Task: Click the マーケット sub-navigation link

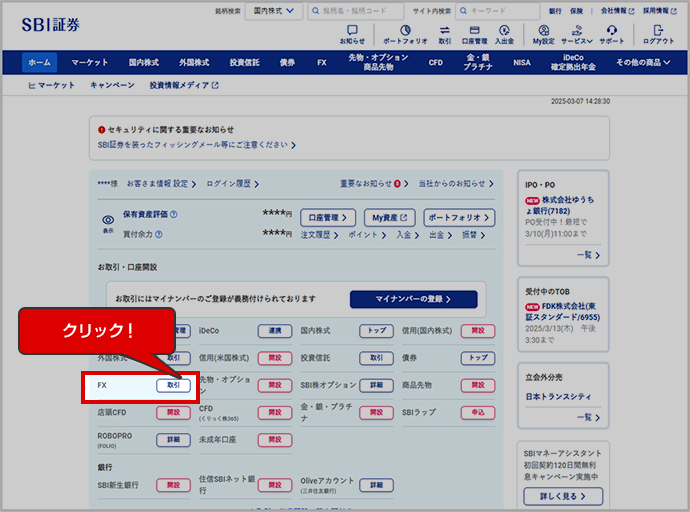Action: click(x=51, y=85)
